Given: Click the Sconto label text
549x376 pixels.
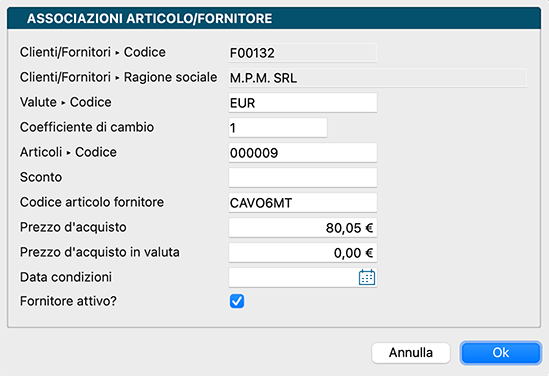Looking at the screenshot, I should point(41,177).
